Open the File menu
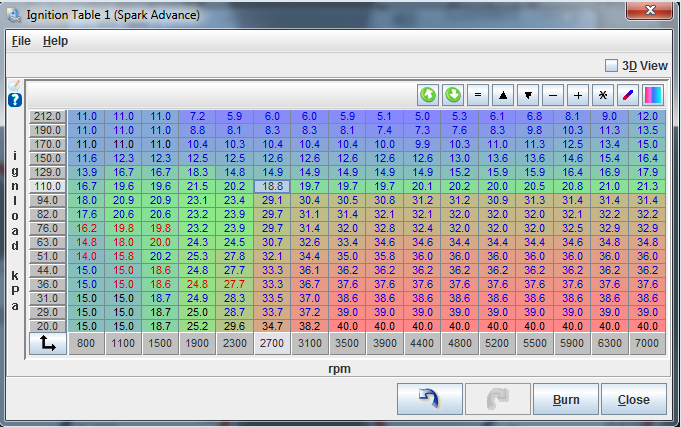This screenshot has height=427, width=681. 21,41
